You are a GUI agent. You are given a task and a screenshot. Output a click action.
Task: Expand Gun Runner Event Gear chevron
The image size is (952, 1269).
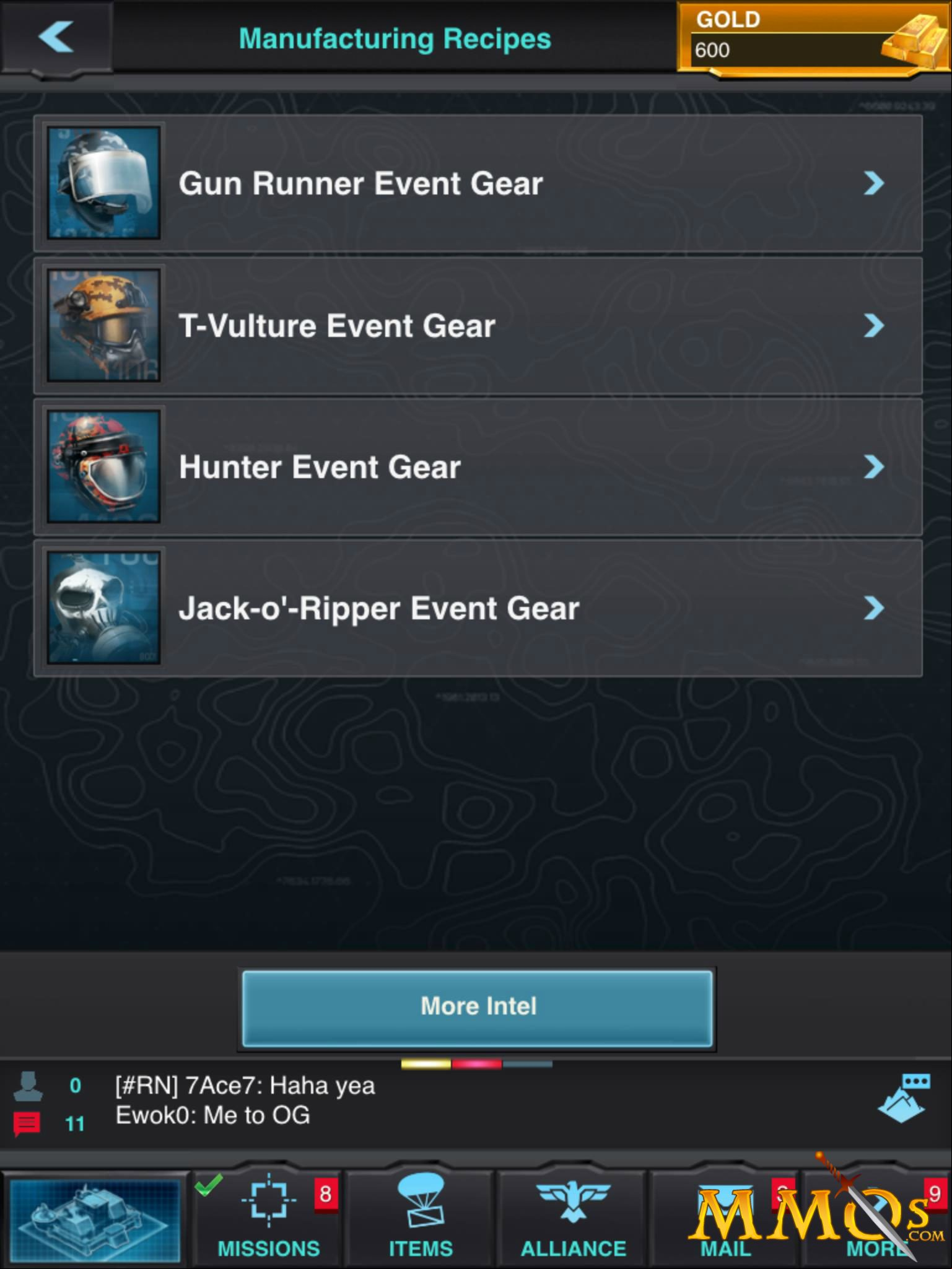[874, 183]
